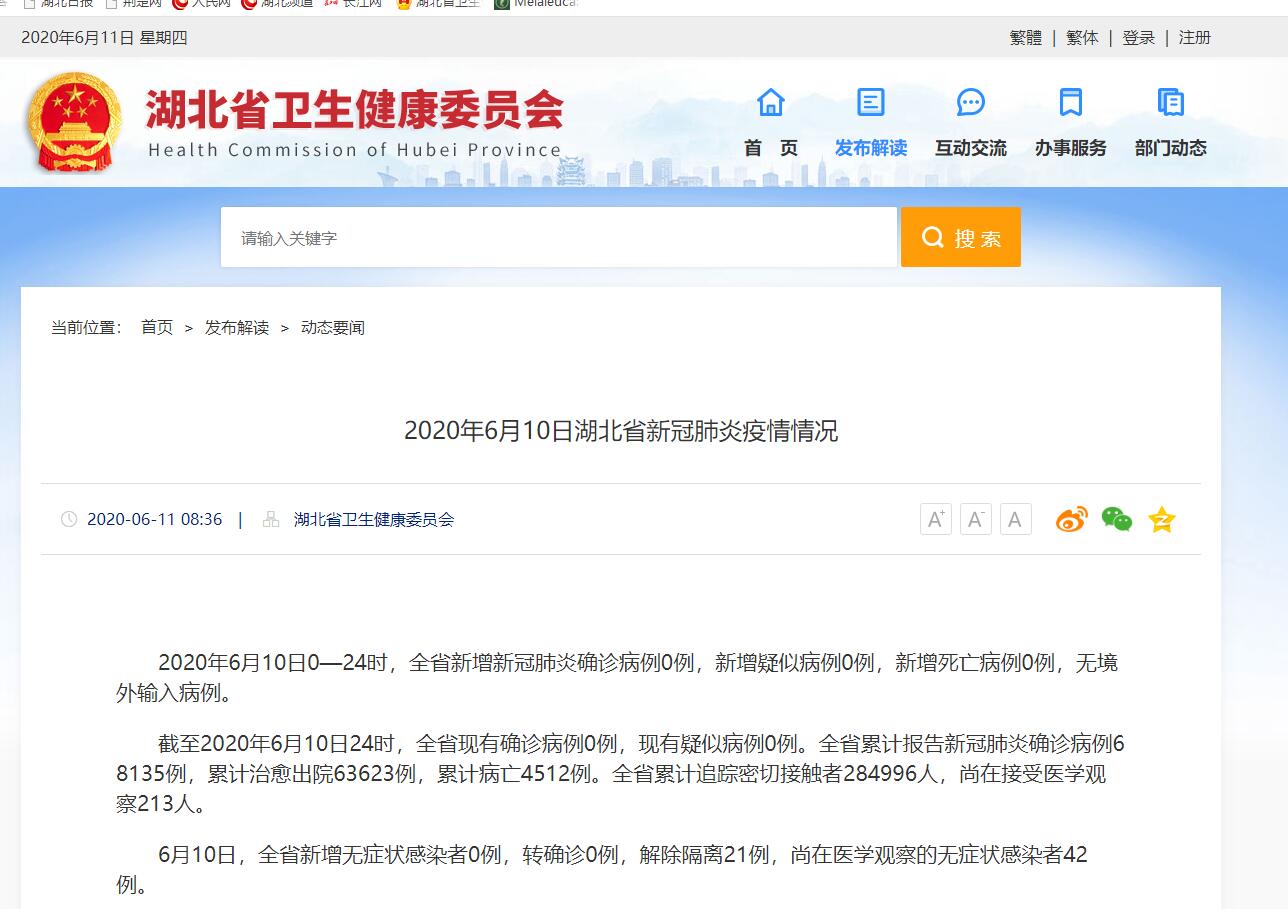The width and height of the screenshot is (1288, 909).
Task: Switch to 繁體 traditional Chinese
Action: 1025,38
